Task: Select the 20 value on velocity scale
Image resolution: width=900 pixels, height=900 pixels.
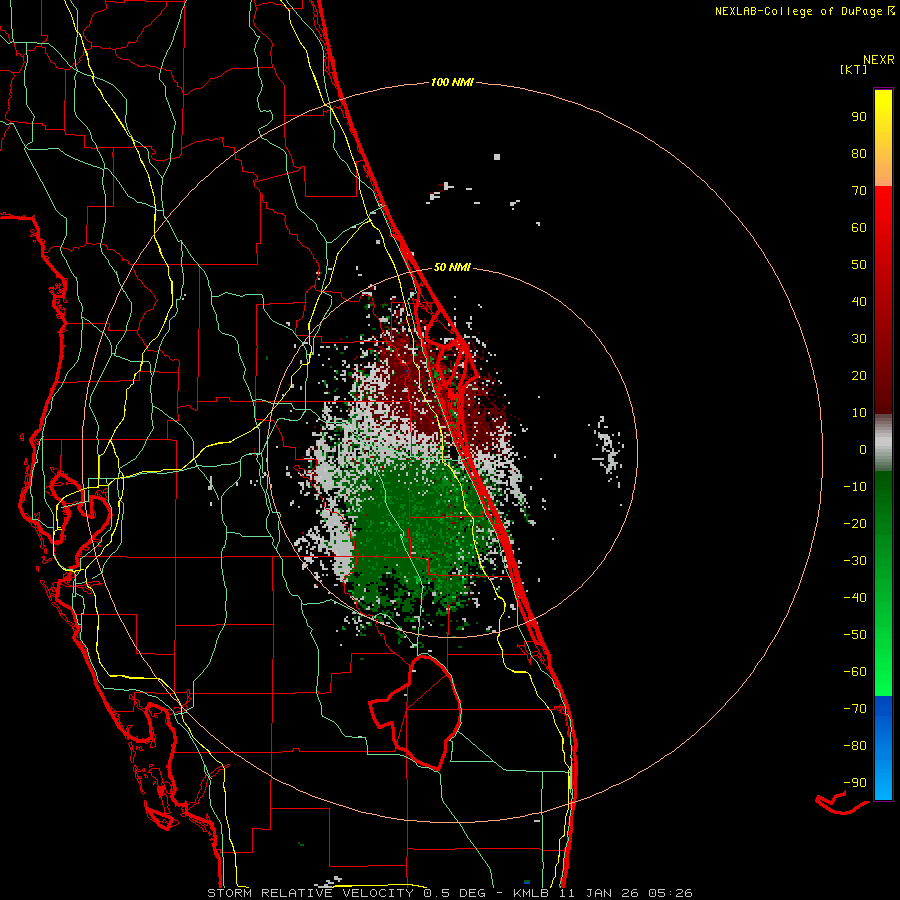Action: (859, 375)
